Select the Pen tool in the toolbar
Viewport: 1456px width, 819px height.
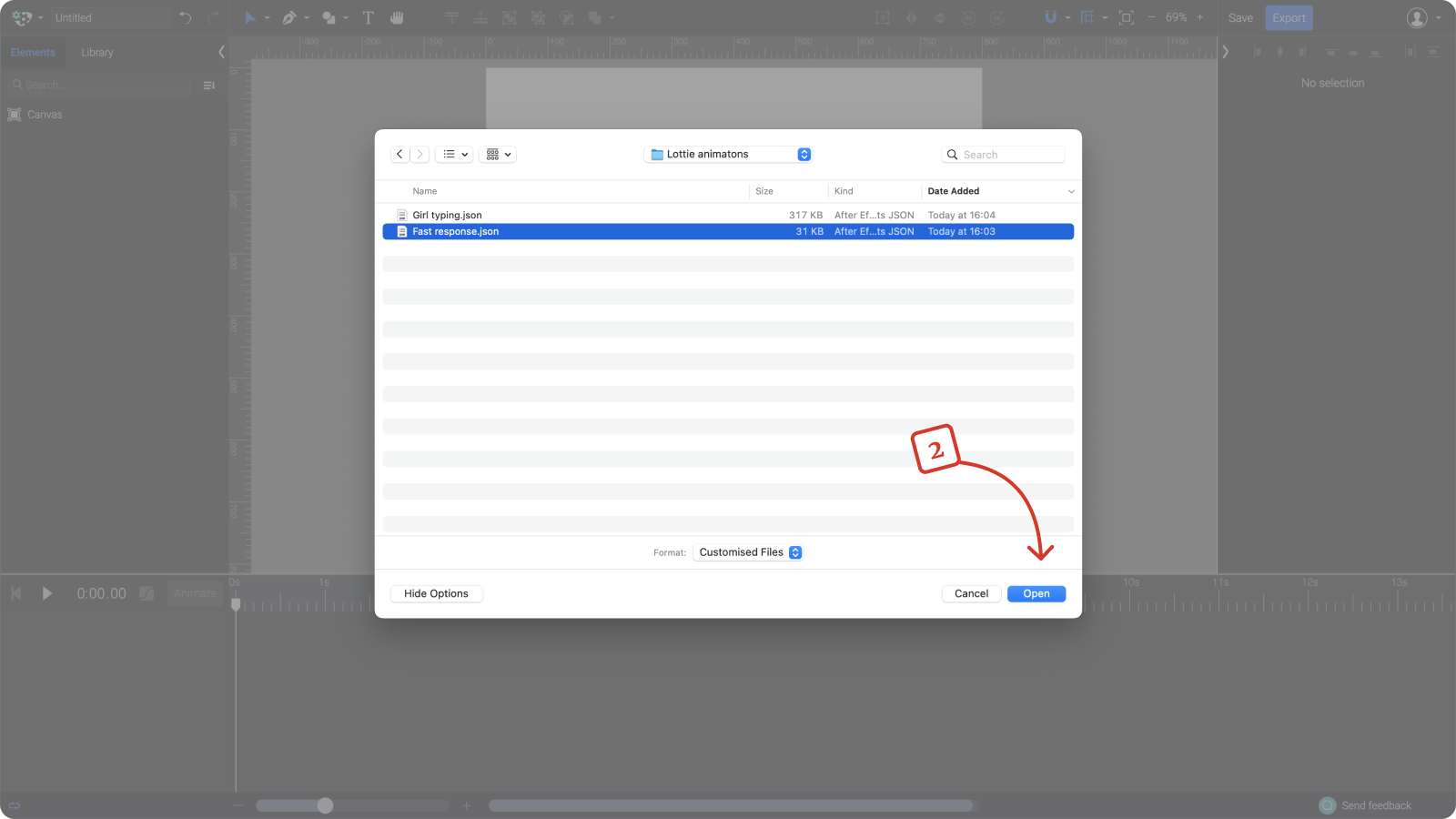coord(289,17)
